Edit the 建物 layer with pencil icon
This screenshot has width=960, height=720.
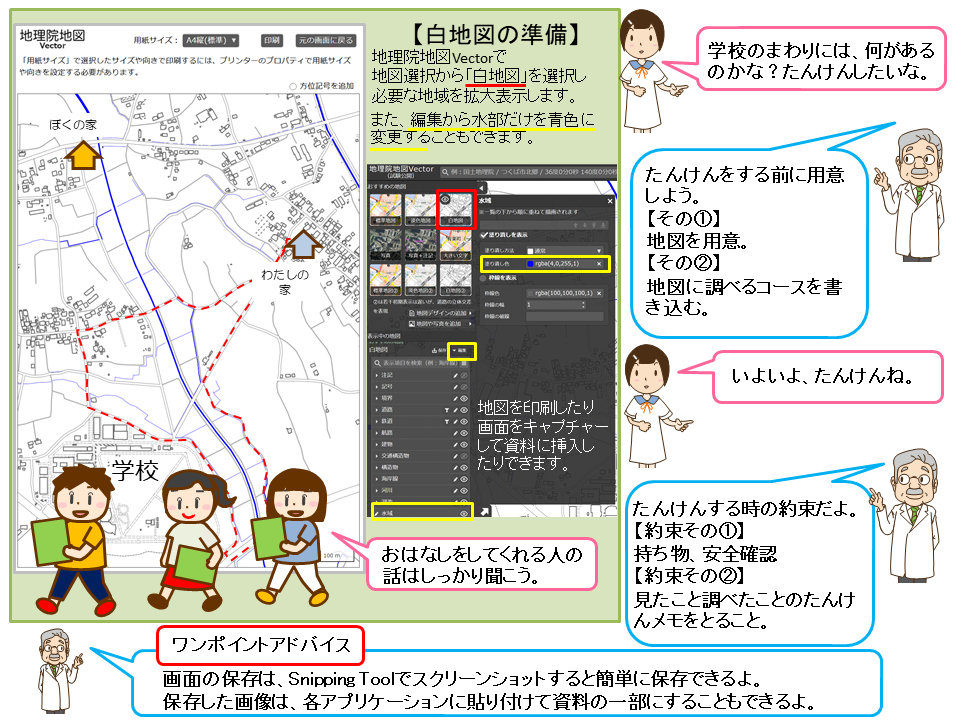point(456,444)
